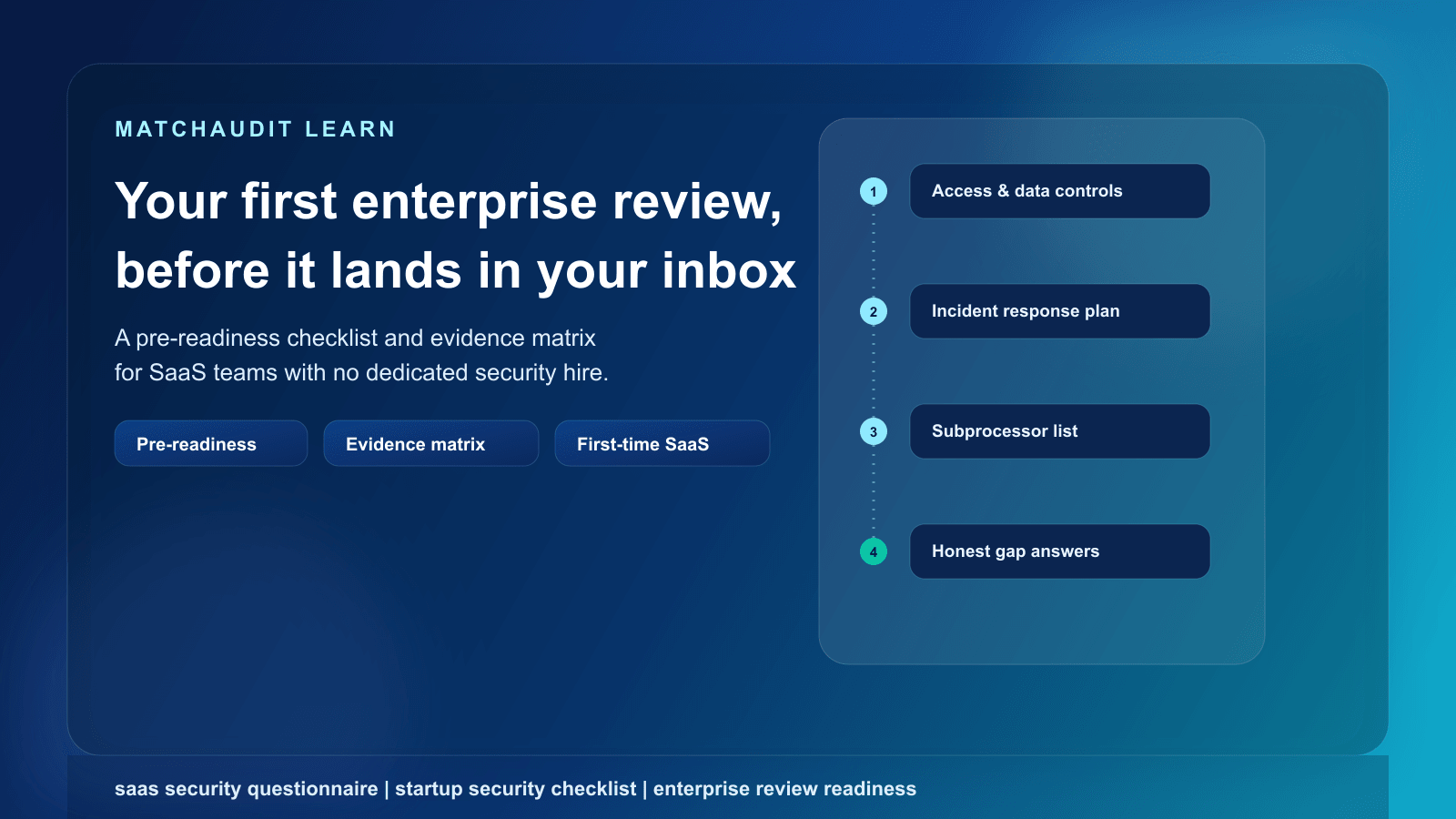Click the subtitle 'A pre-readiness checklist and evidence matrix'
The width and height of the screenshot is (1456, 819).
tap(355, 338)
